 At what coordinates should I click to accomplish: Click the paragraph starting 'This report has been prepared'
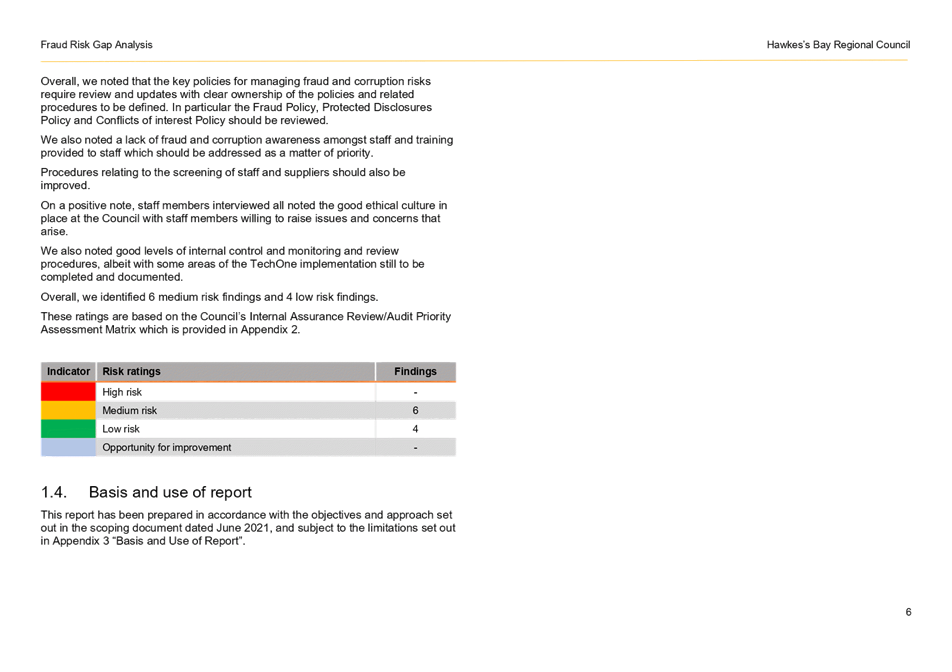(x=248, y=528)
